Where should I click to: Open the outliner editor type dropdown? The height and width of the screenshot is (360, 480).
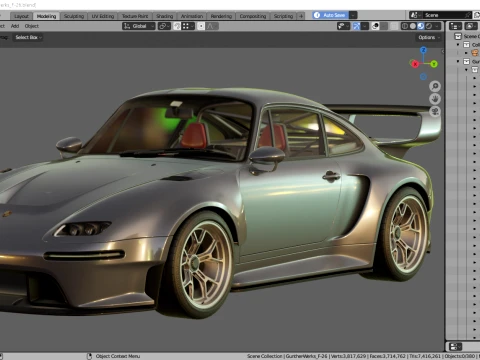(x=455, y=26)
